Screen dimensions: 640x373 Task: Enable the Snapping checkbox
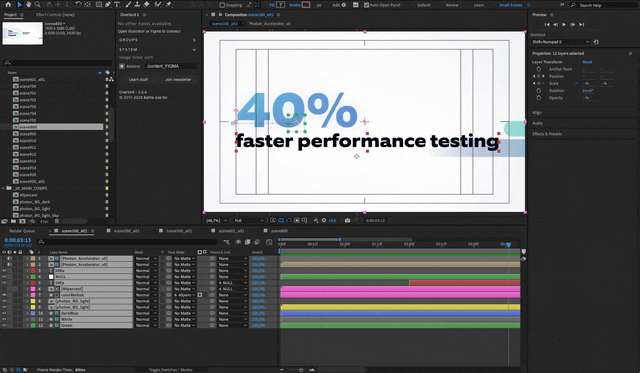[222, 5]
